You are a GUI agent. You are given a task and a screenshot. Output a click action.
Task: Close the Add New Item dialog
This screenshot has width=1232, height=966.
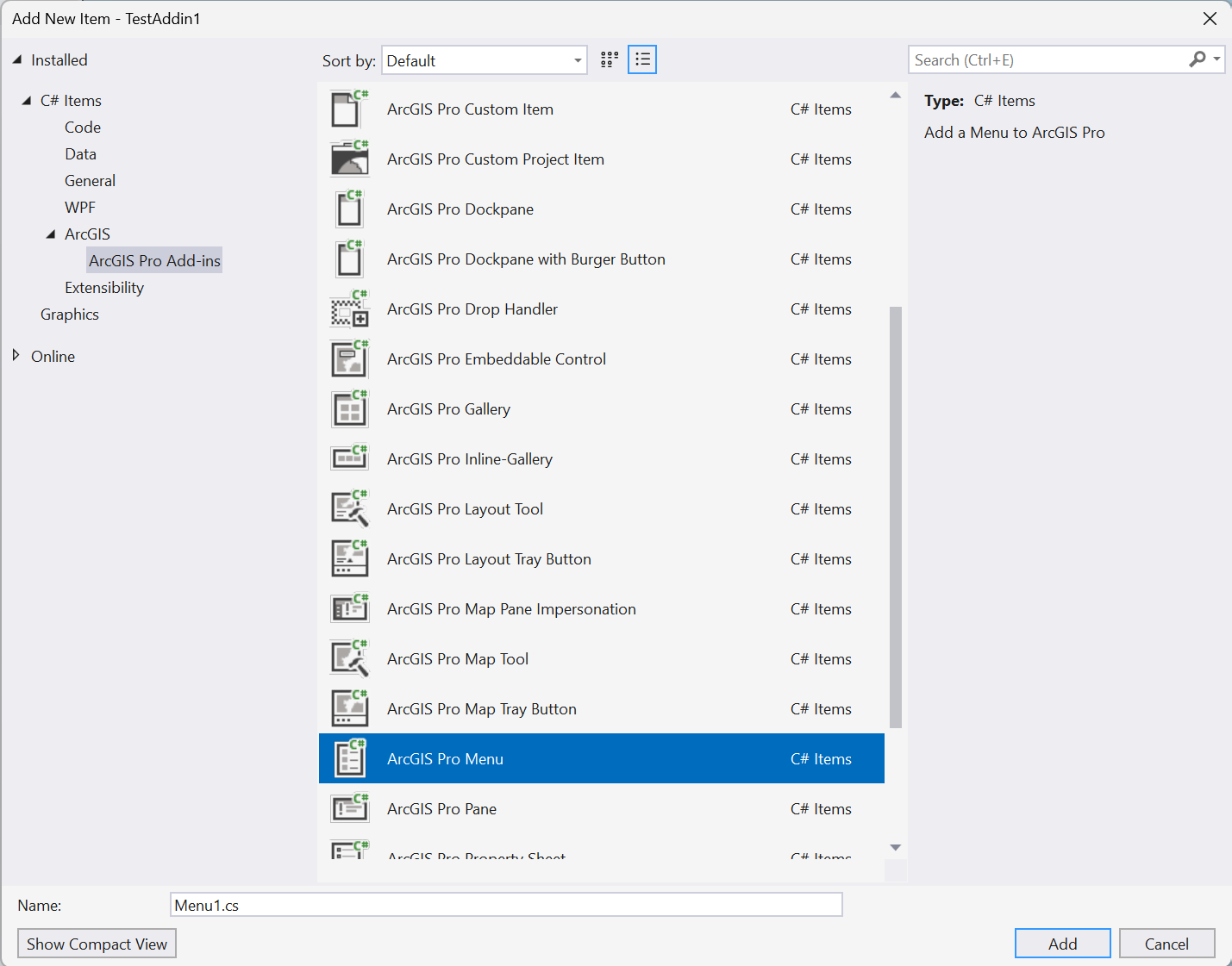1210,18
